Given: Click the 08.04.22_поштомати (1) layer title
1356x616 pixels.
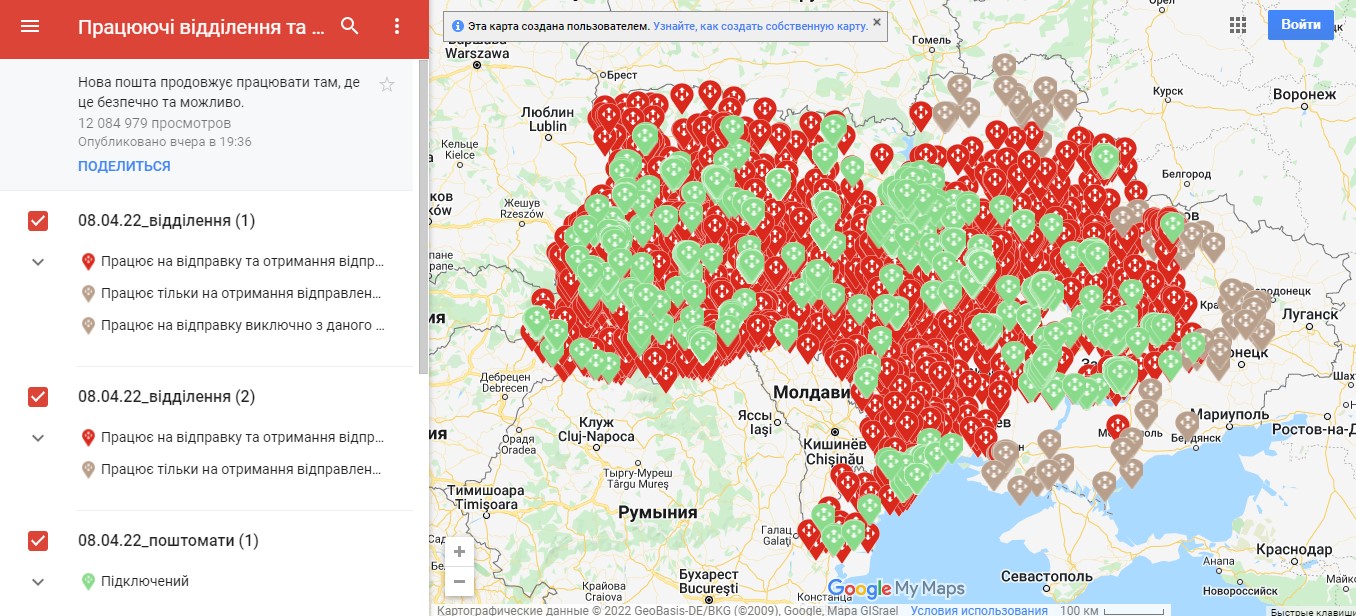Looking at the screenshot, I should pos(168,540).
